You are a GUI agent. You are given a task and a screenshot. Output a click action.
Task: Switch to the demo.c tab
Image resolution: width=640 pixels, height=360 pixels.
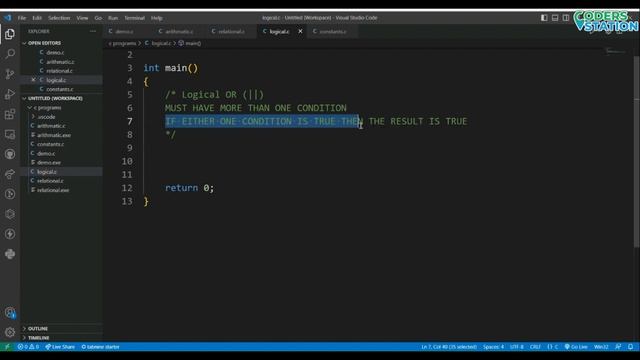[124, 31]
